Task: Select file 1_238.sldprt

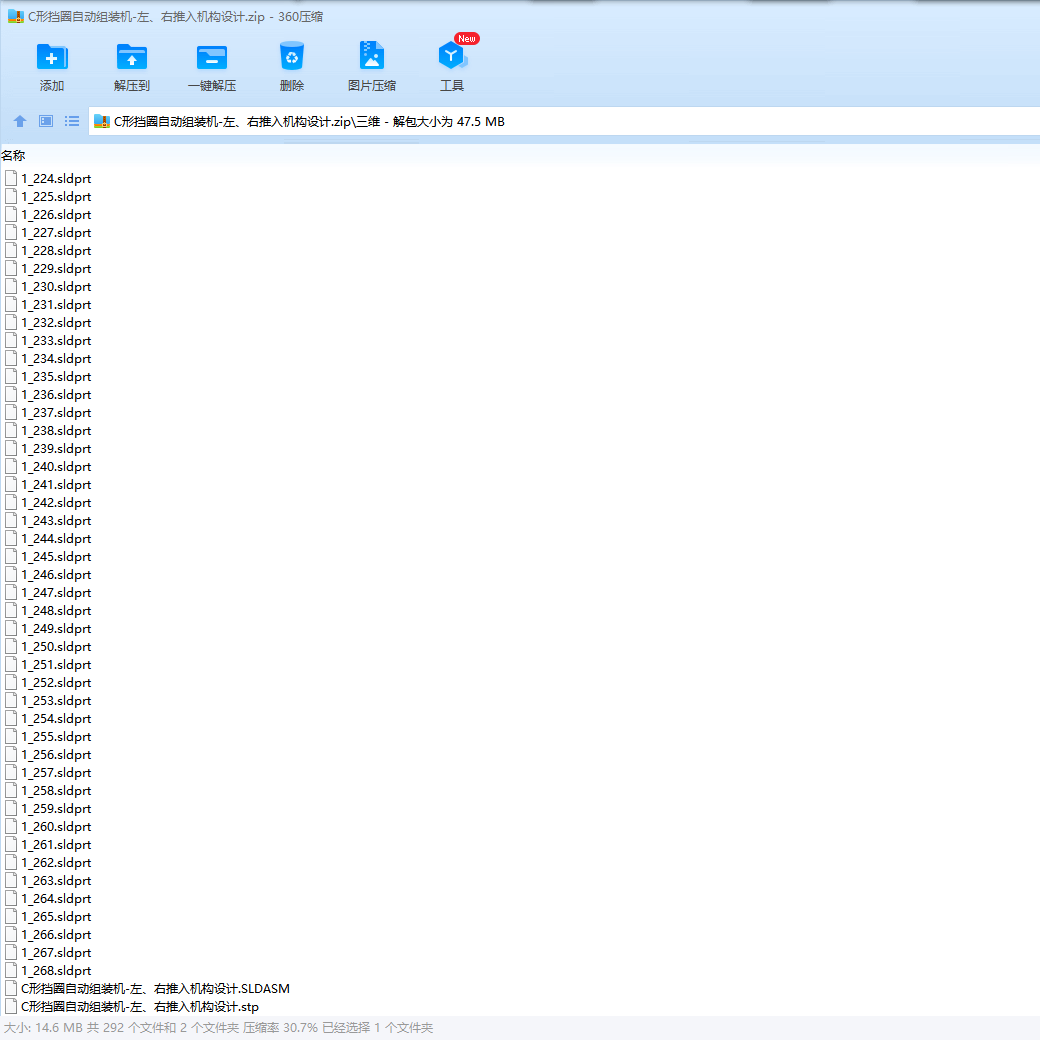Action: (x=56, y=430)
